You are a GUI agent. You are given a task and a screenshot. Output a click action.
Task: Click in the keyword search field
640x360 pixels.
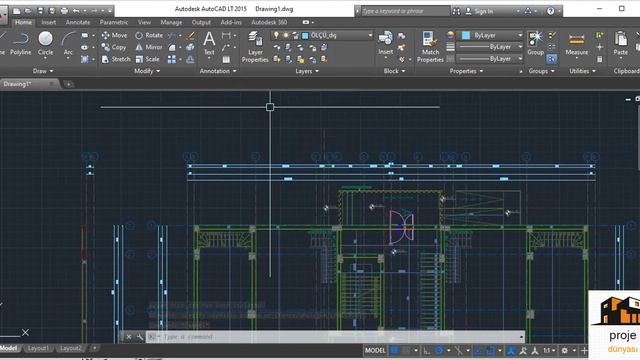click(405, 11)
